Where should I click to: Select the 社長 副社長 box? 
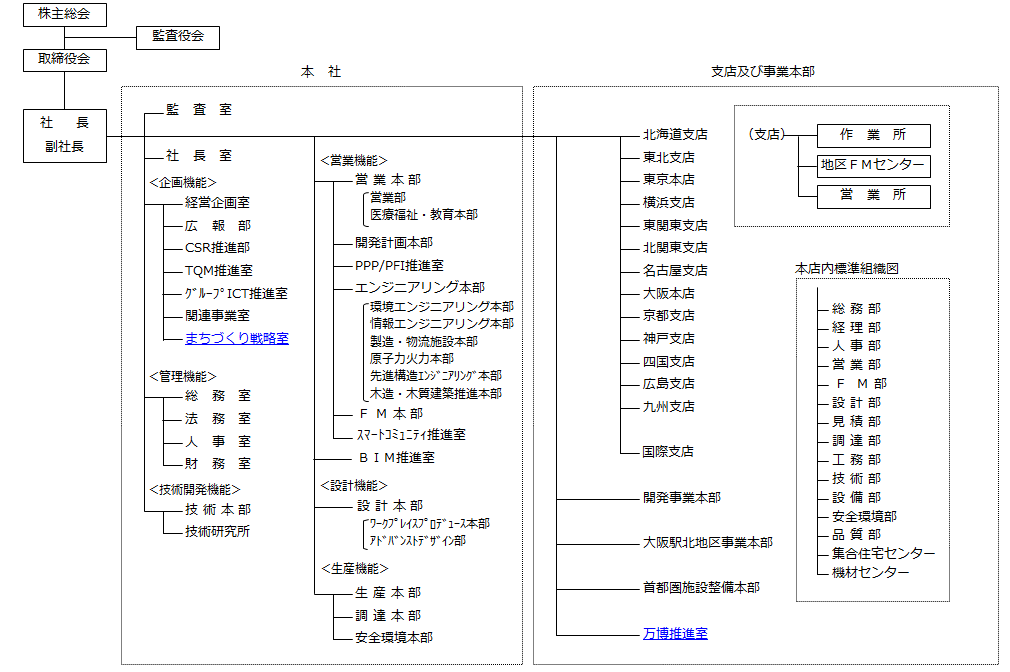pos(64,136)
